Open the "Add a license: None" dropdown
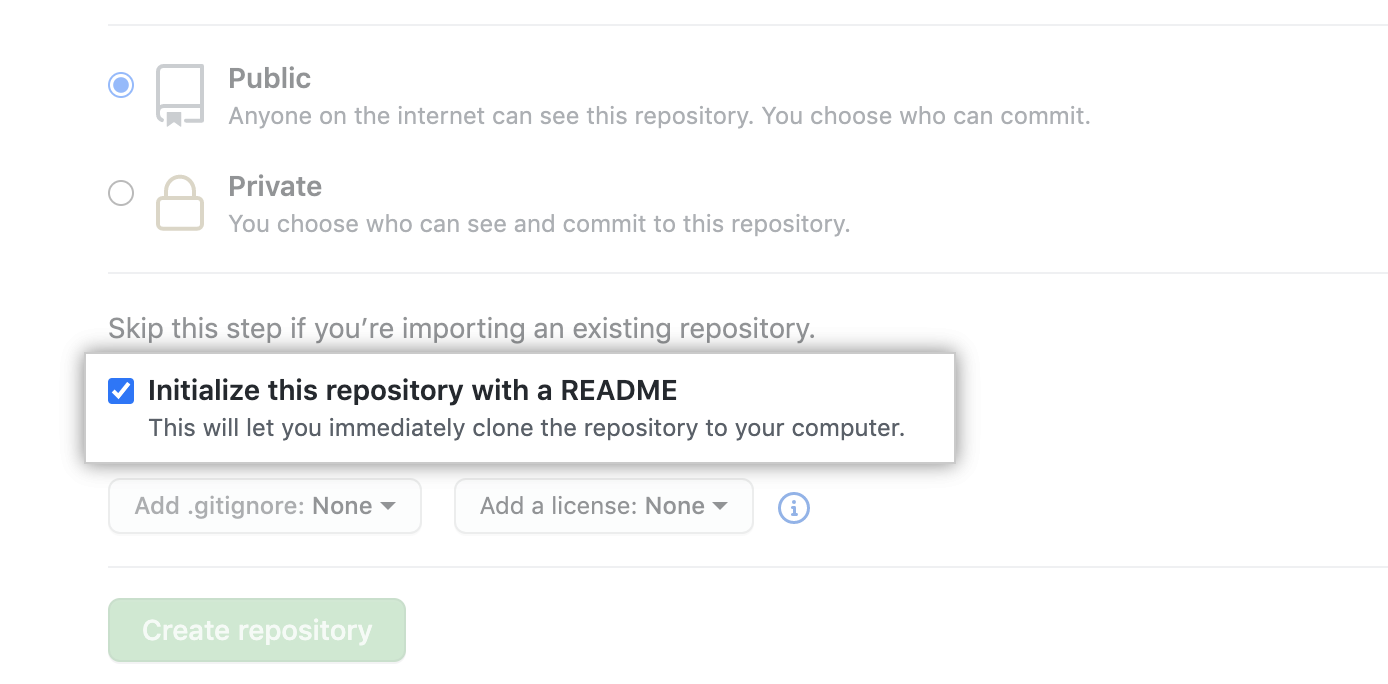1388x684 pixels. (x=603, y=506)
